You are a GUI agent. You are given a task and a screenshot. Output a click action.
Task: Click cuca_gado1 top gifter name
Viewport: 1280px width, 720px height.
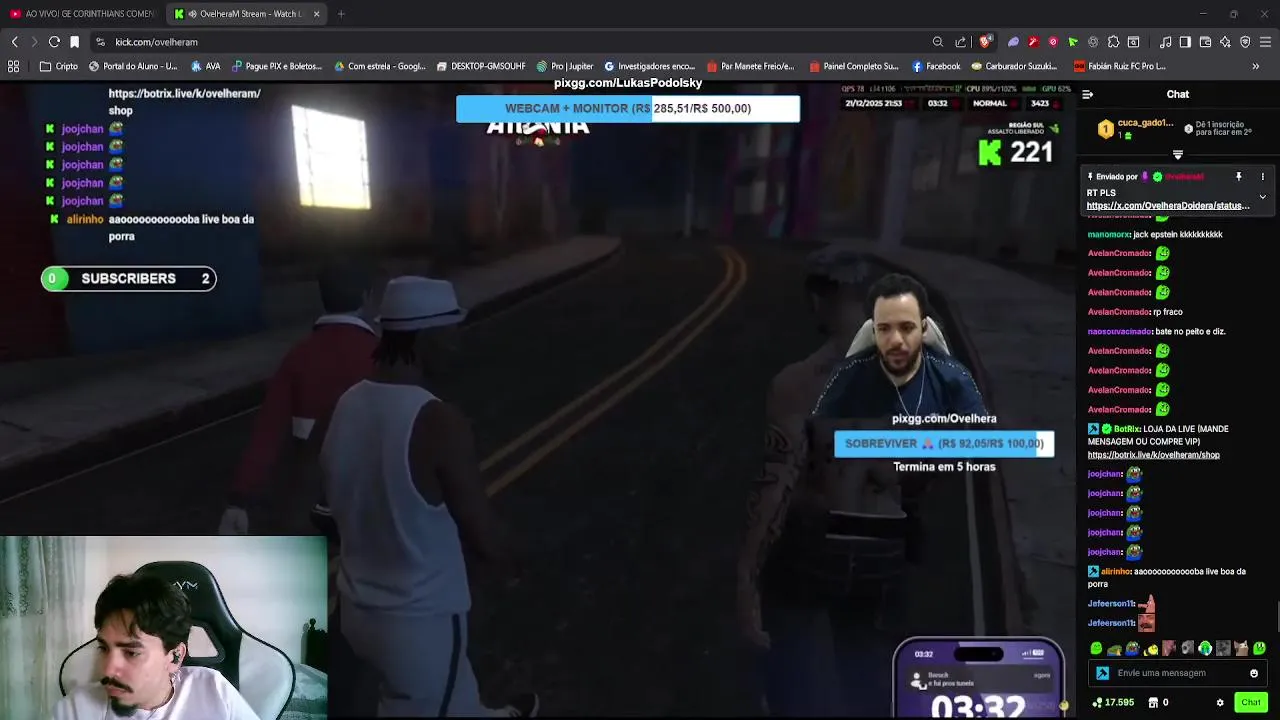tap(1146, 123)
